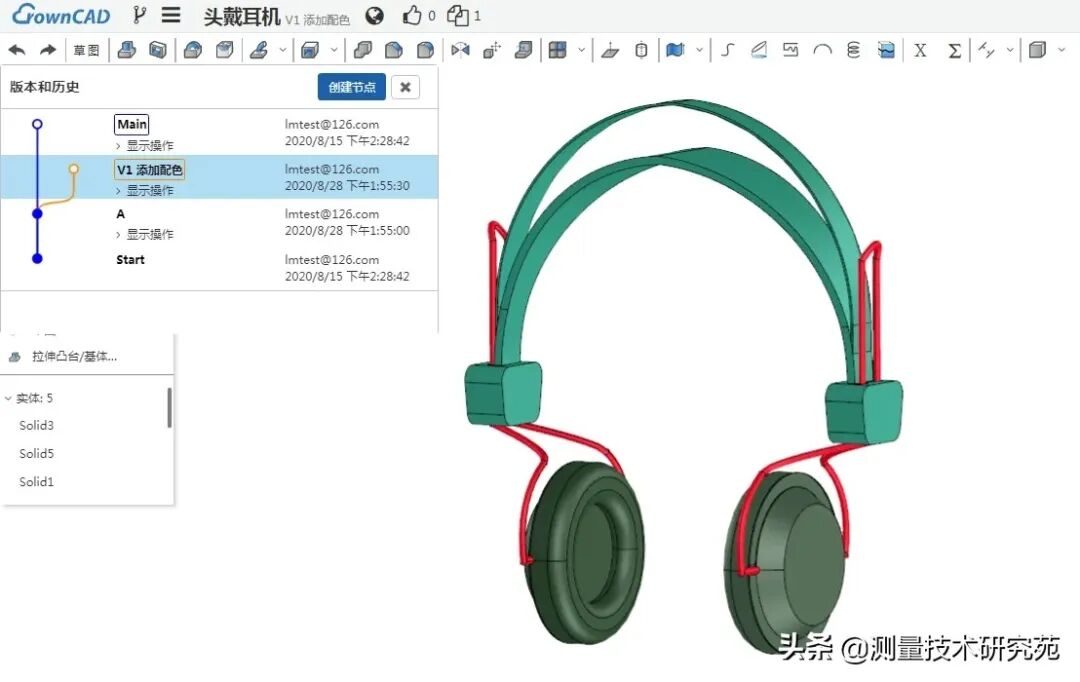The image size is (1080, 682).
Task: Select Solid3 in the solids list
Action: (38, 425)
